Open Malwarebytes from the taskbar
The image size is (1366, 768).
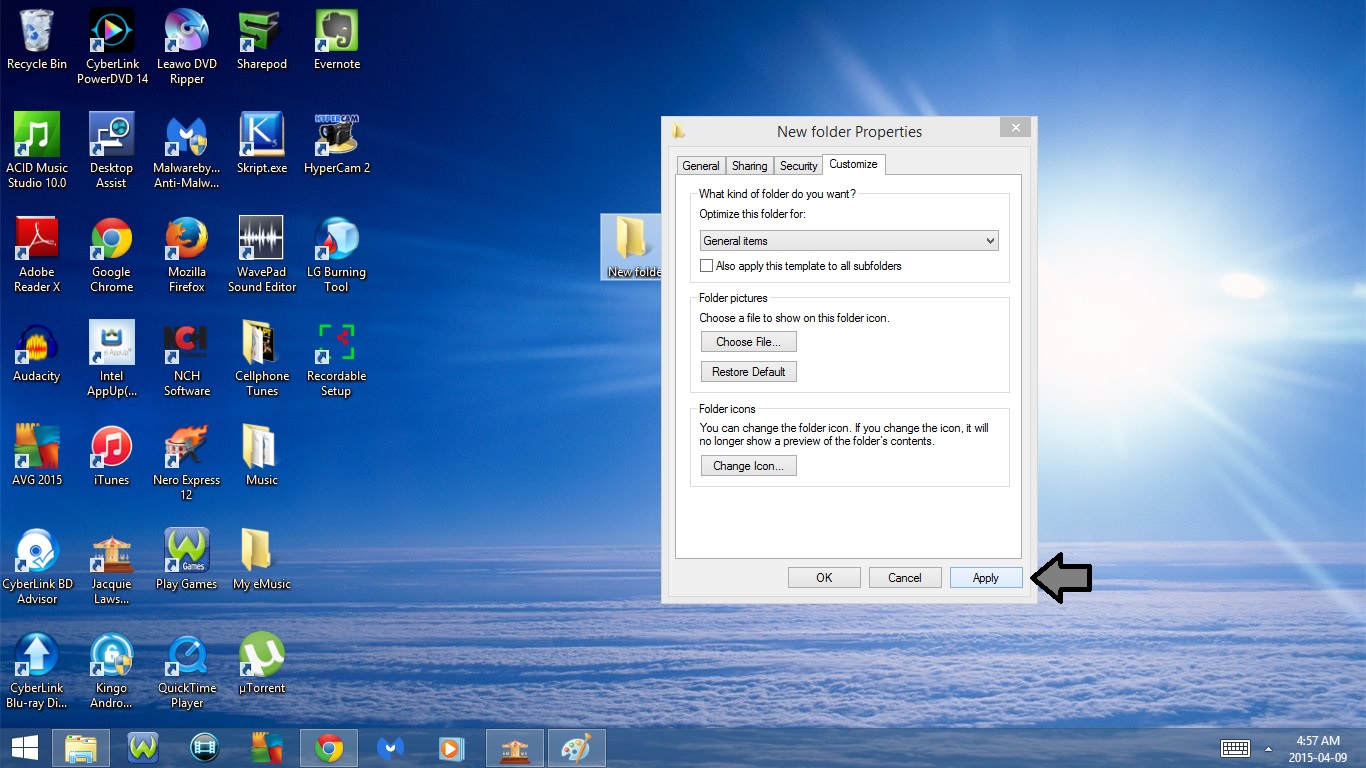coord(390,748)
